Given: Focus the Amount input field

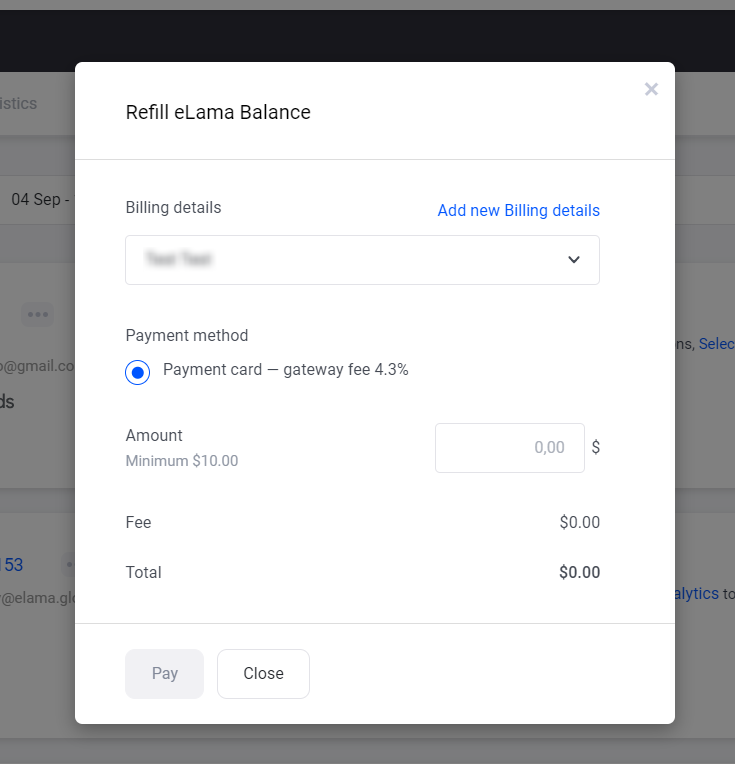Looking at the screenshot, I should (509, 448).
